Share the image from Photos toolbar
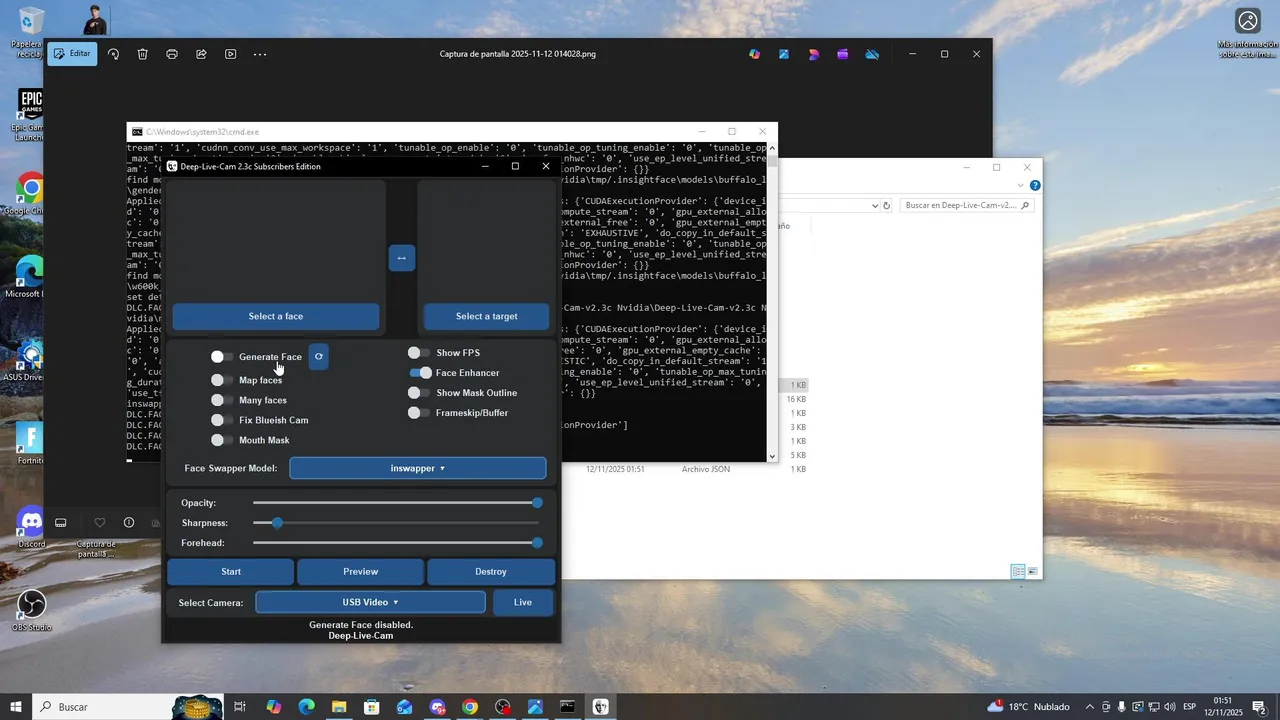This screenshot has width=1280, height=720. coord(201,54)
